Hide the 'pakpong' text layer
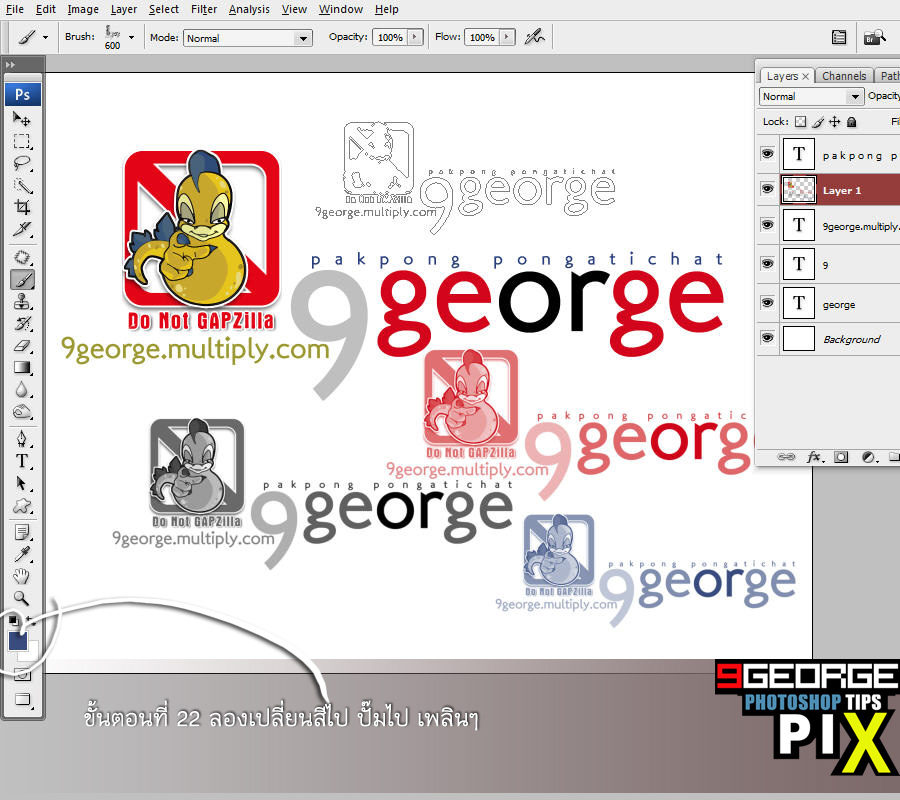The height and width of the screenshot is (800, 900). pyautogui.click(x=767, y=154)
